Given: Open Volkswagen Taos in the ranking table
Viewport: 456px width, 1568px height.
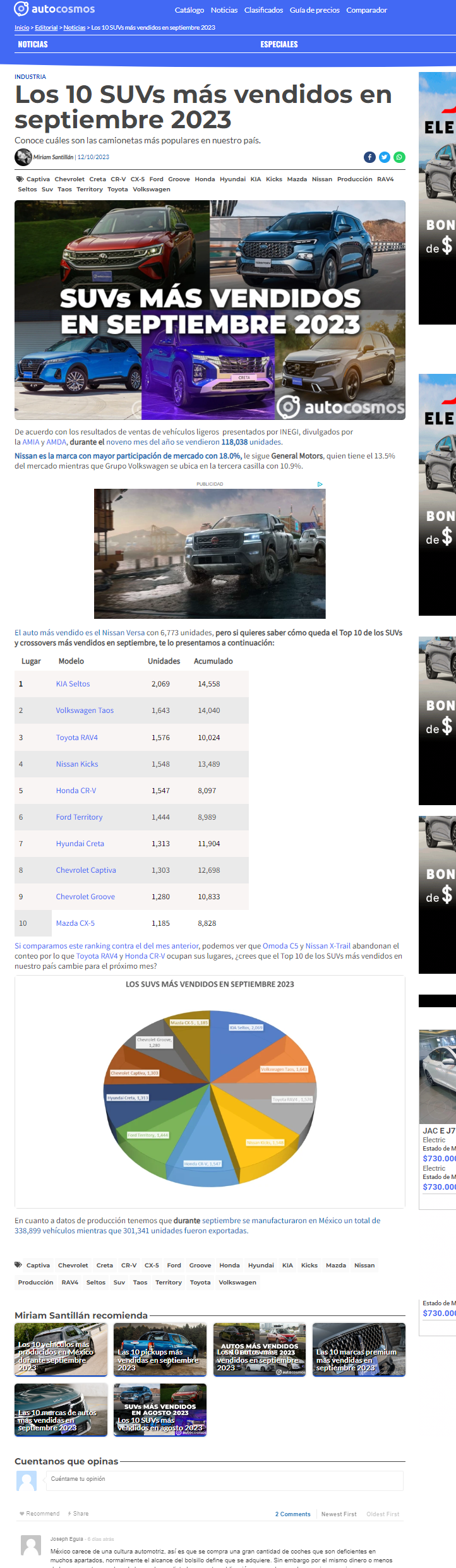Looking at the screenshot, I should (x=85, y=710).
